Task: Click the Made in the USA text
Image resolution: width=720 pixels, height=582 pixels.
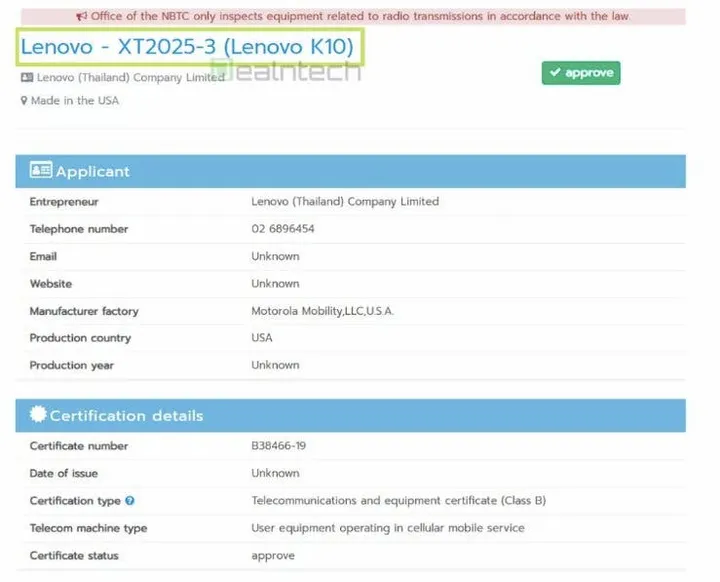Action: [75, 101]
